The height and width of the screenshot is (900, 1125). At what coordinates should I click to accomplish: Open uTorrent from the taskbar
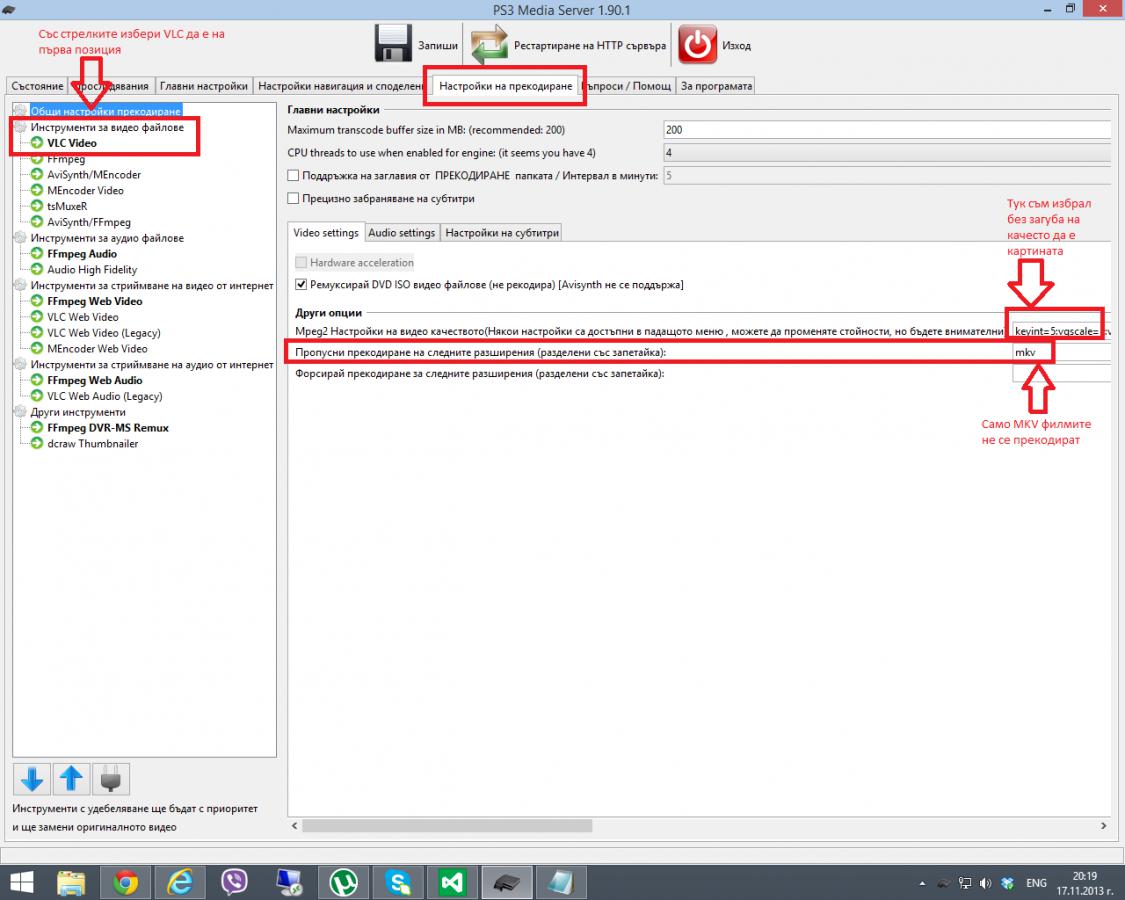(x=343, y=882)
